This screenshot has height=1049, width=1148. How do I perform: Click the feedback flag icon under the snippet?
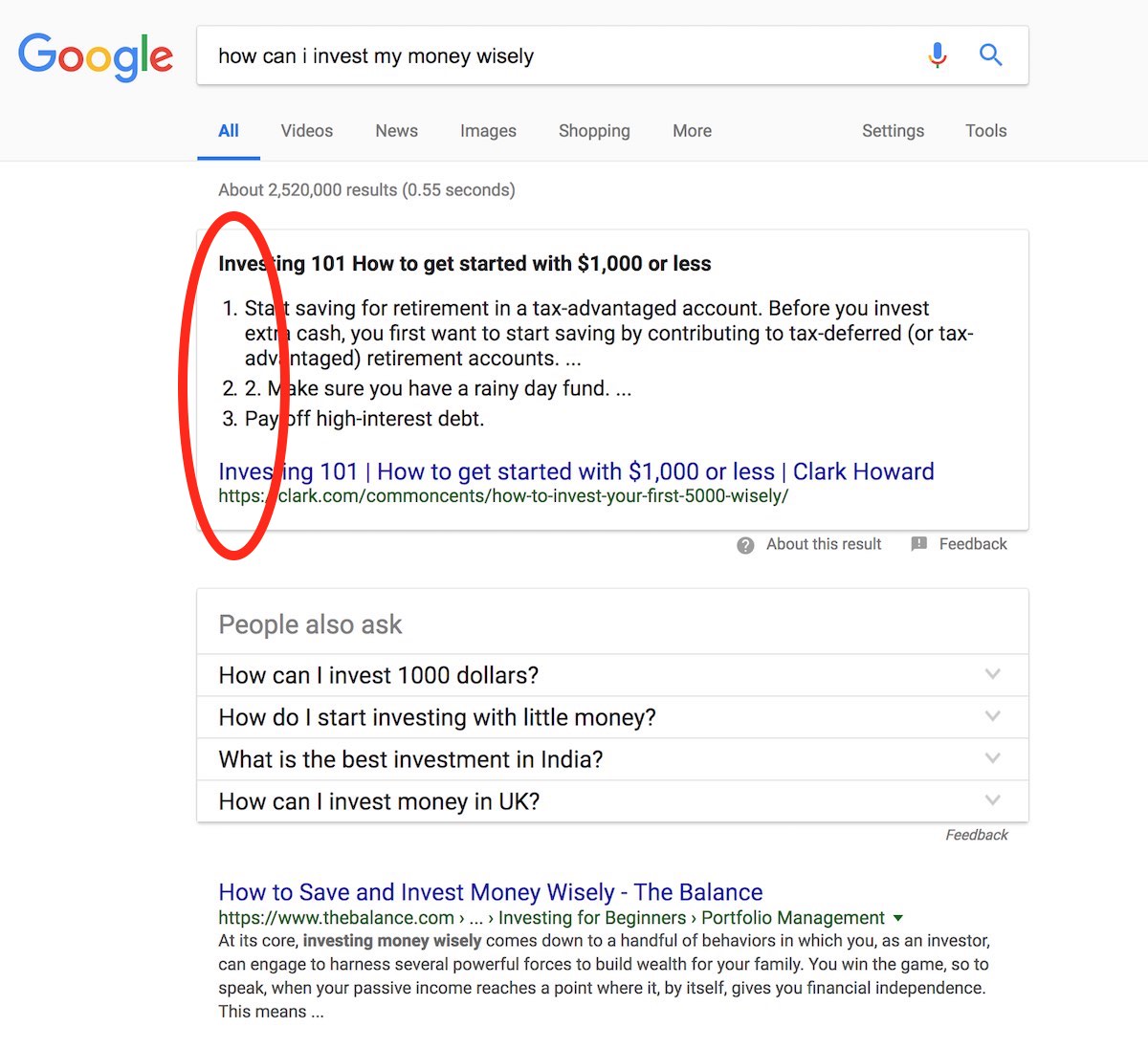[x=919, y=544]
